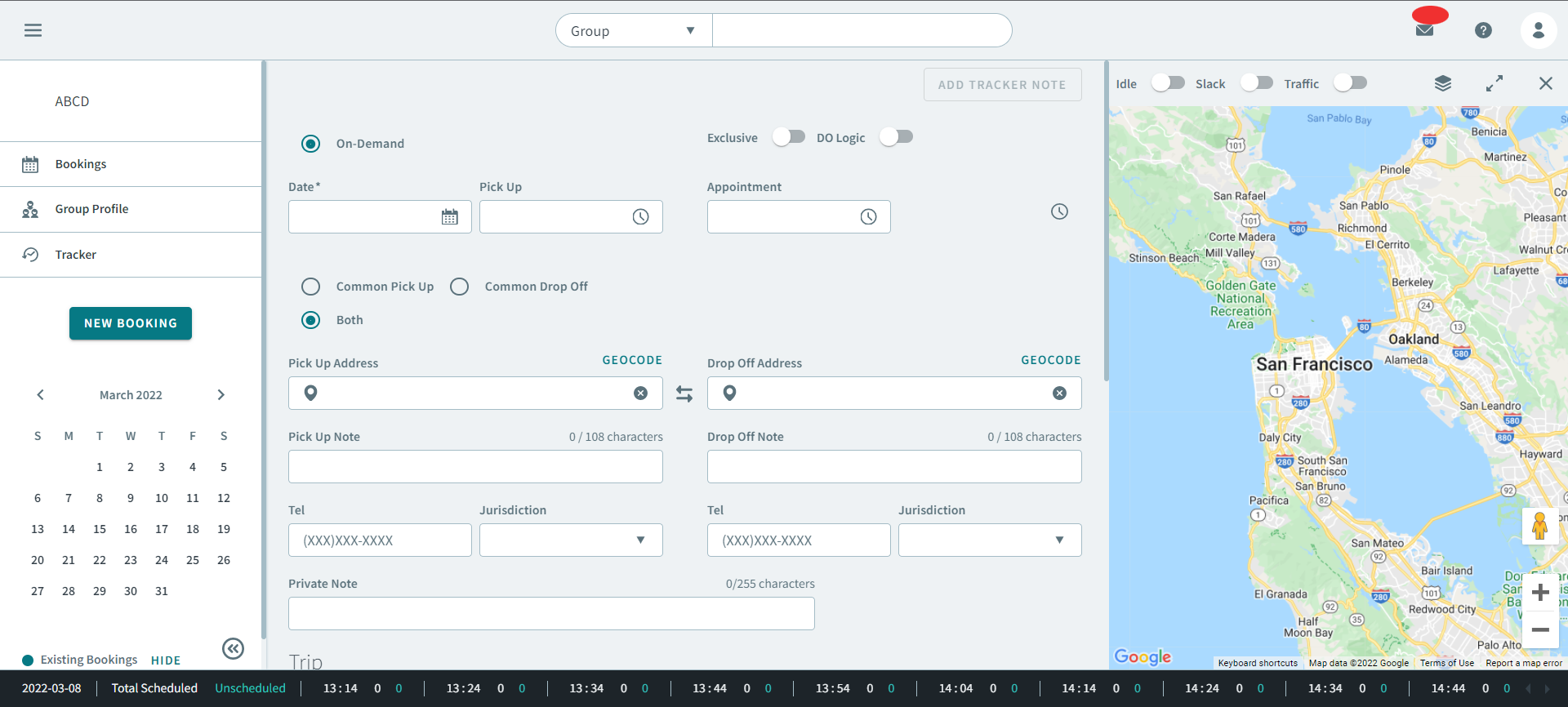Go to next month in calendar

(x=220, y=395)
